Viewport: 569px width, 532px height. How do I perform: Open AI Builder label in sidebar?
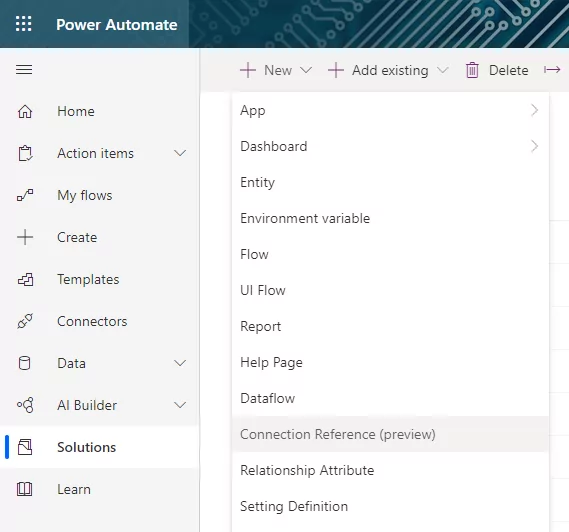tap(87, 405)
